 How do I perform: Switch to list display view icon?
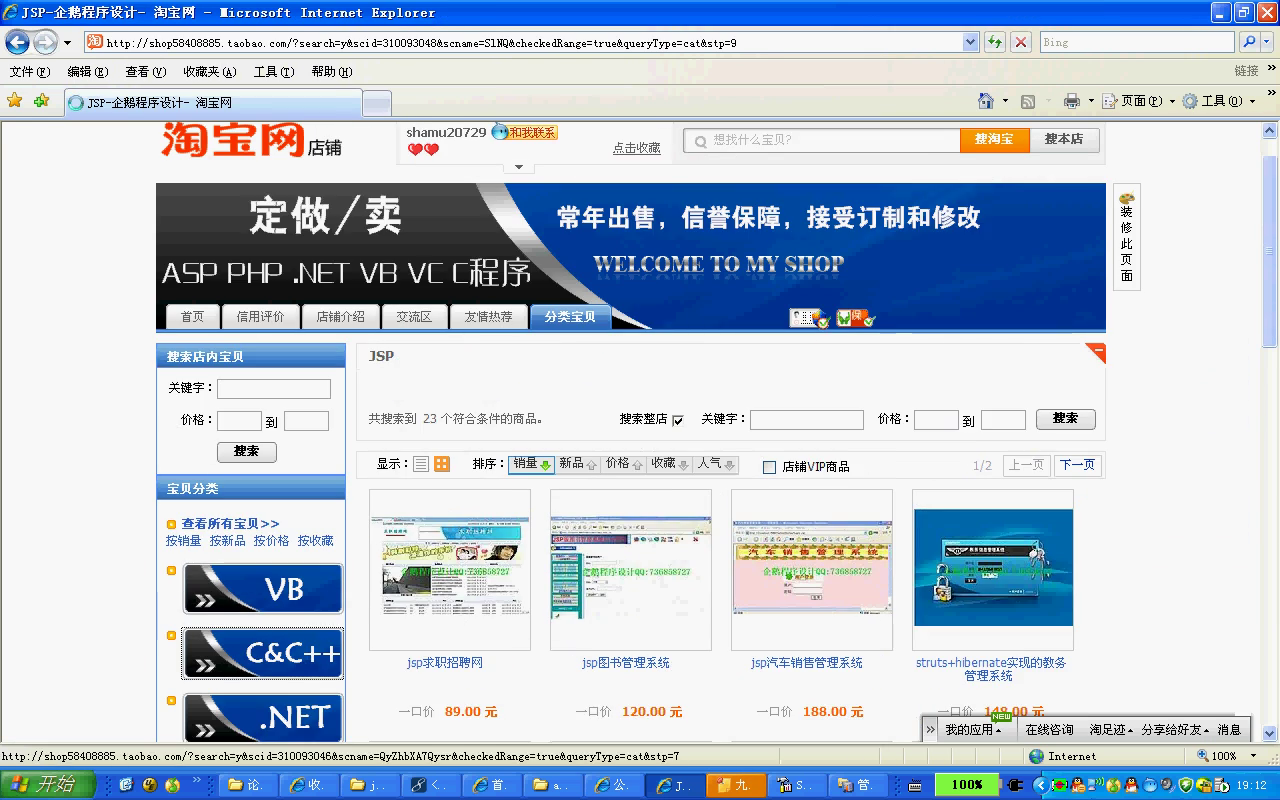pyautogui.click(x=421, y=464)
